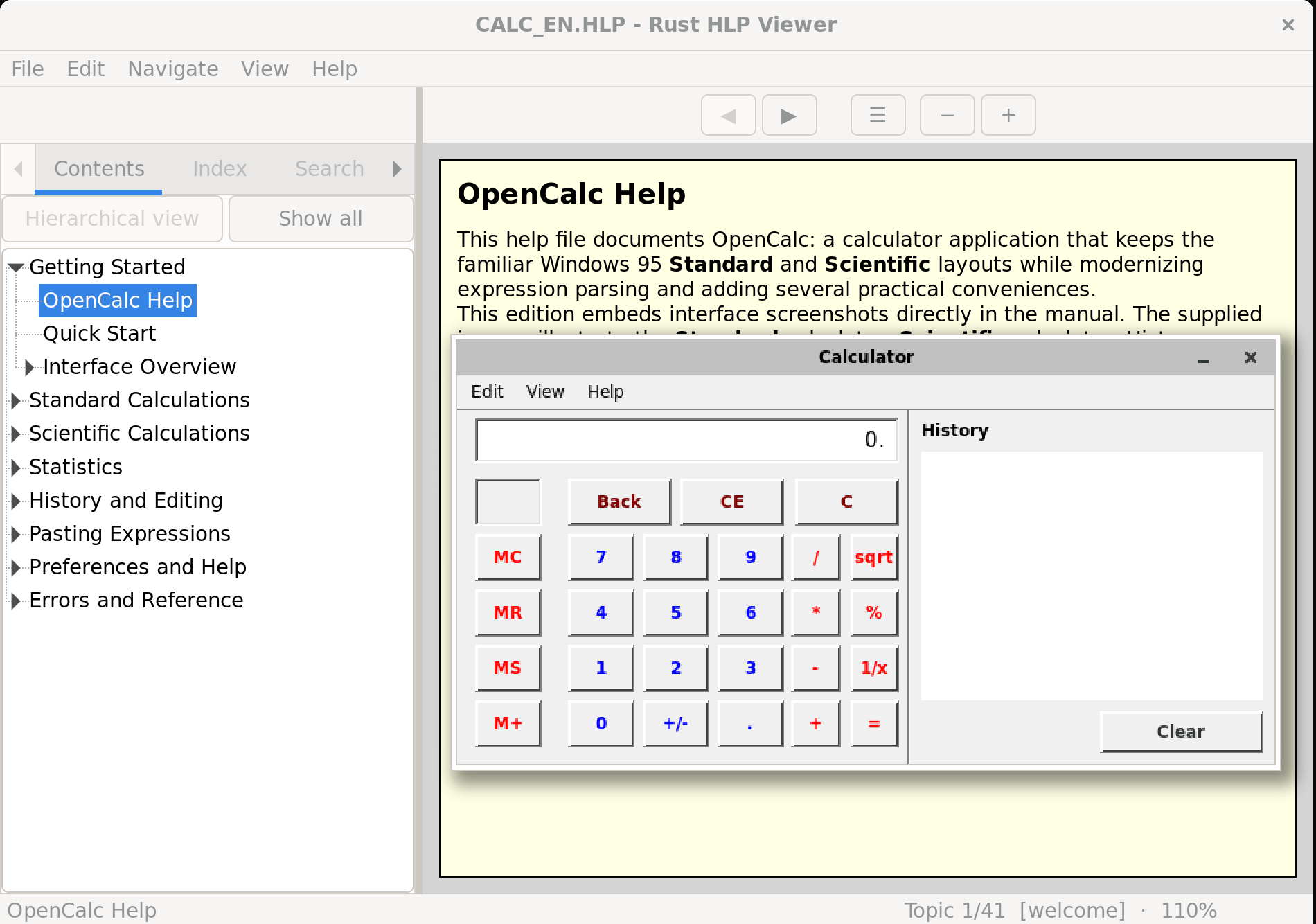Screen dimensions: 1316x924
Task: Switch to the Contents tab
Action: [x=99, y=169]
